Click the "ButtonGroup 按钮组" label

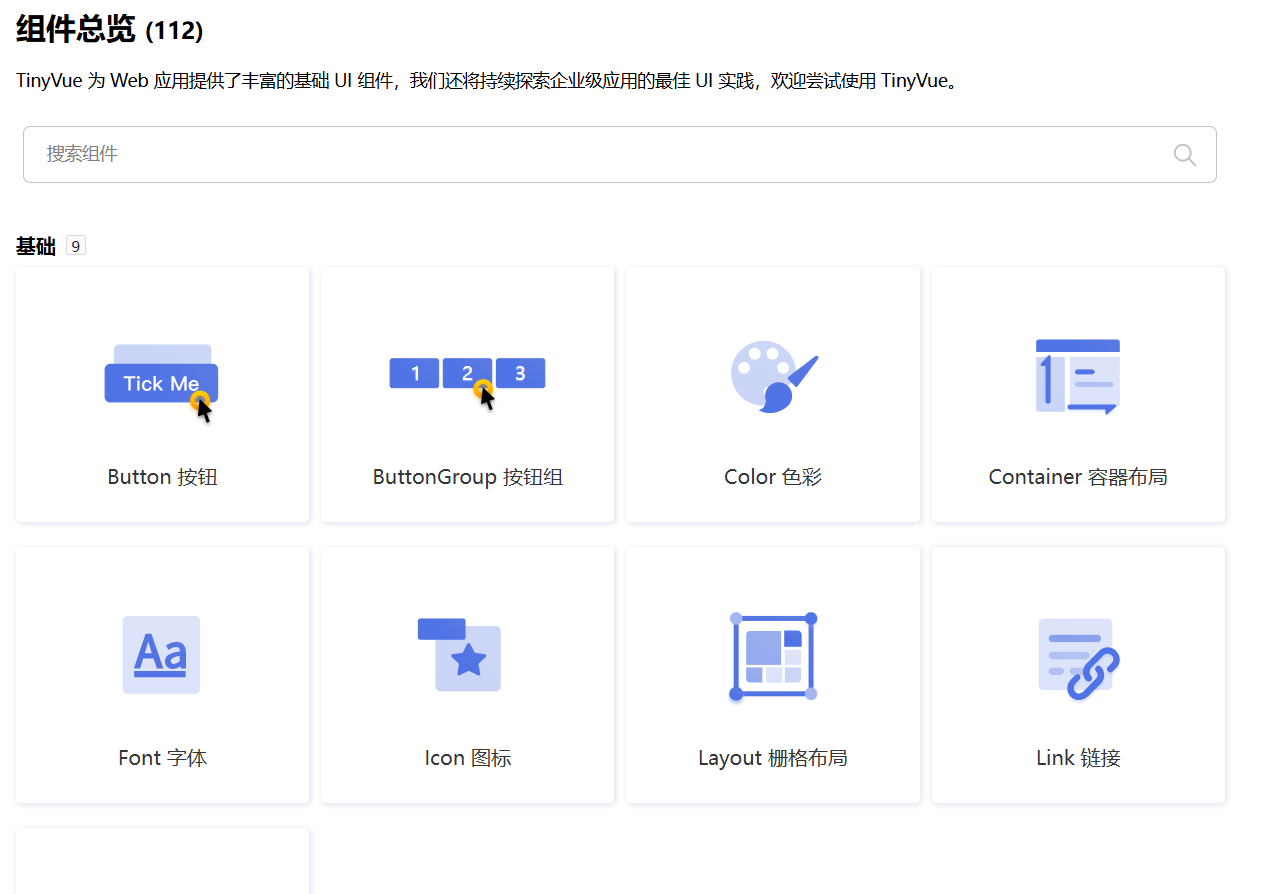pos(468,477)
